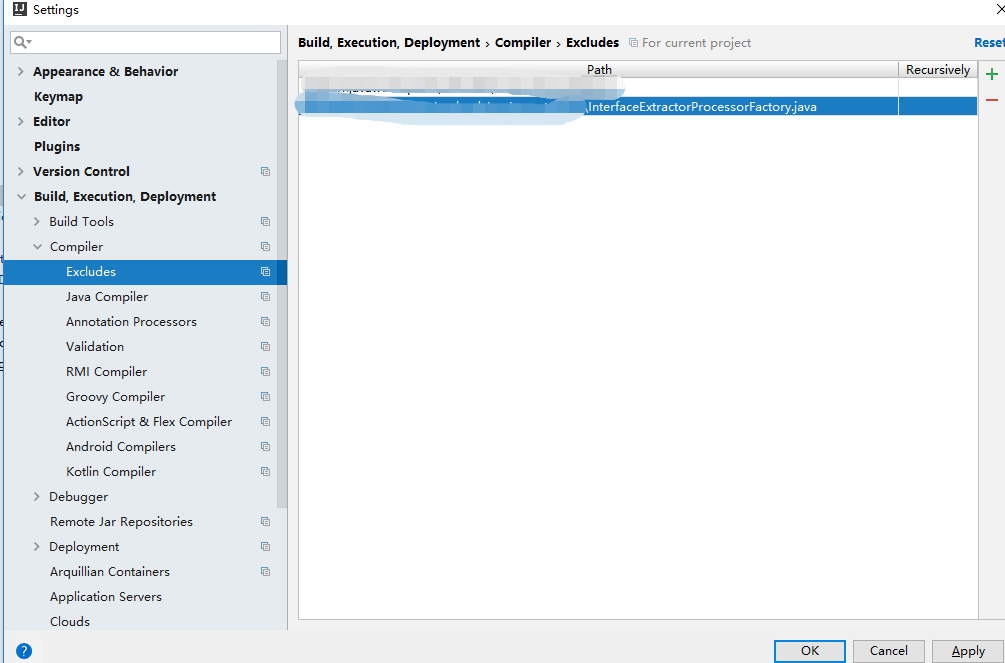Click the Reset link

pos(989,43)
